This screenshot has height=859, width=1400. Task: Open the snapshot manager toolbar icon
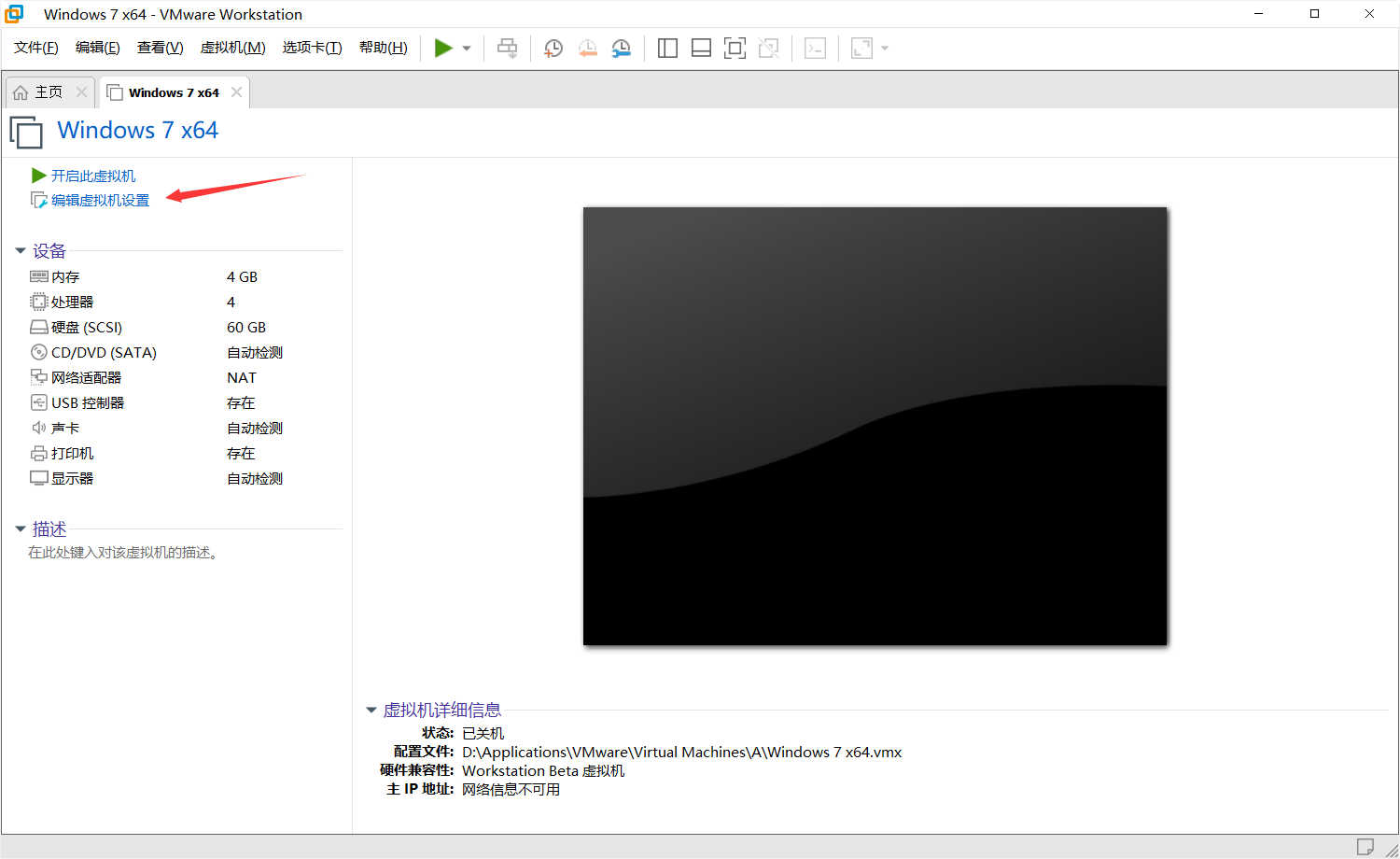[621, 49]
